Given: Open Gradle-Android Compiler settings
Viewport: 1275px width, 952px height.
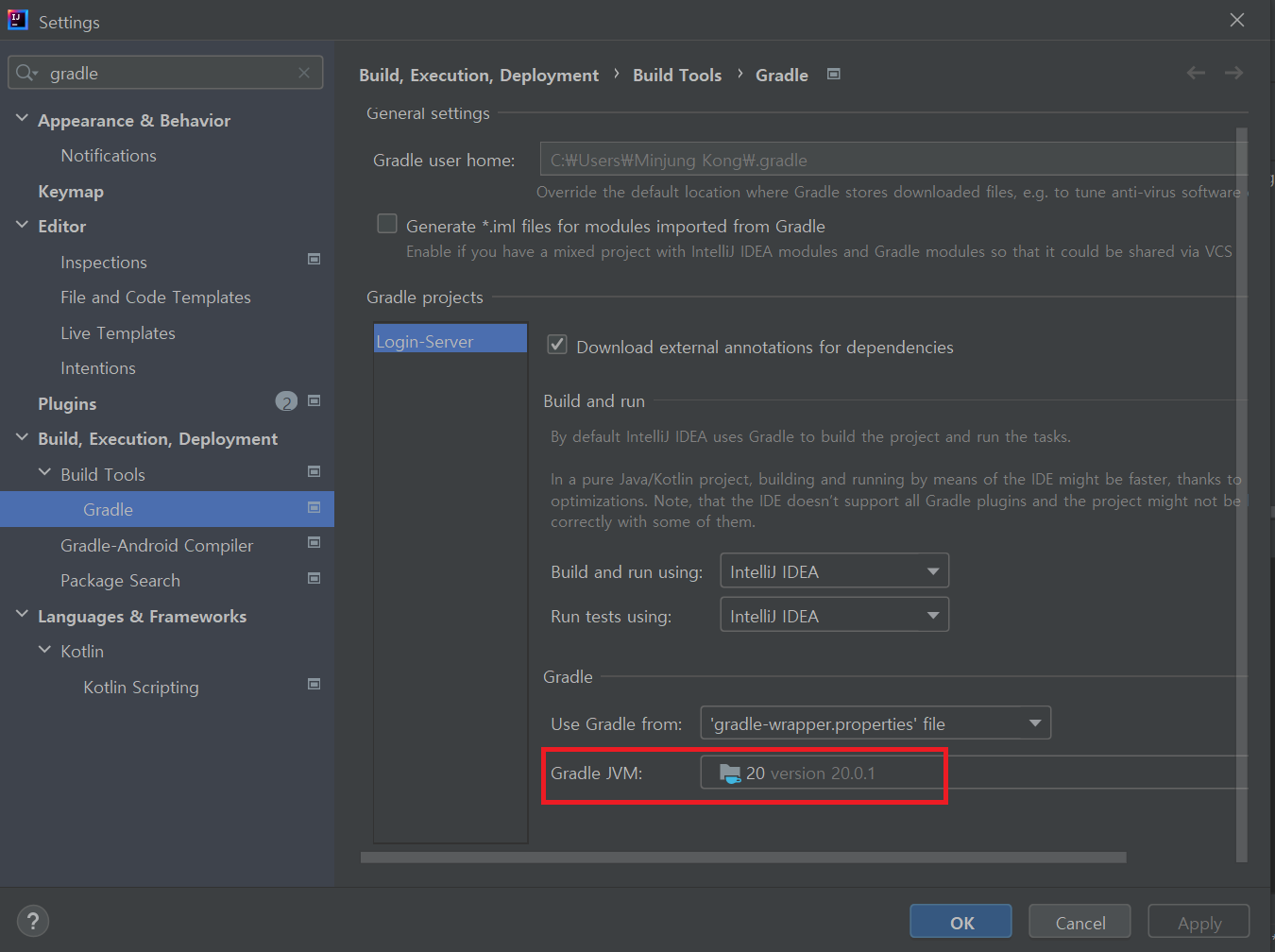Looking at the screenshot, I should click(157, 546).
